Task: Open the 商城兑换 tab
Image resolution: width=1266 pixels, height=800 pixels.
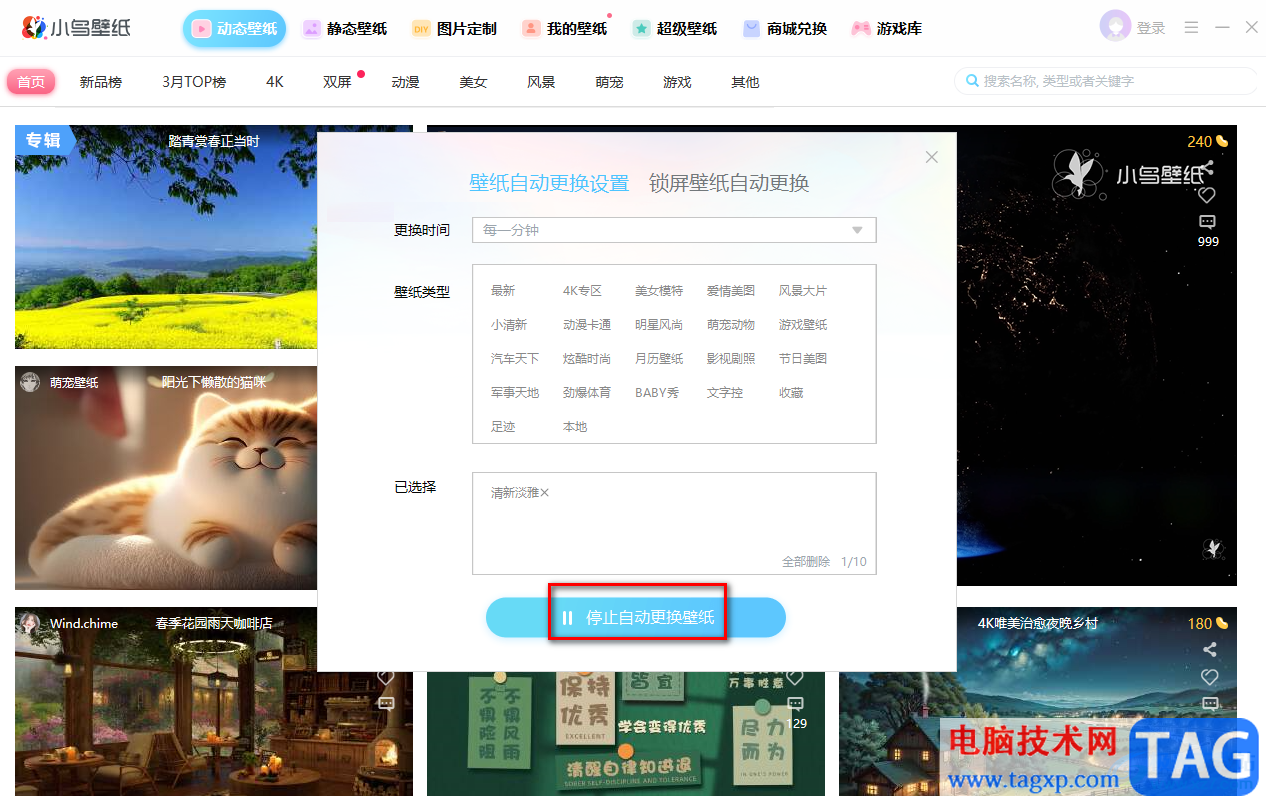Action: pos(785,29)
